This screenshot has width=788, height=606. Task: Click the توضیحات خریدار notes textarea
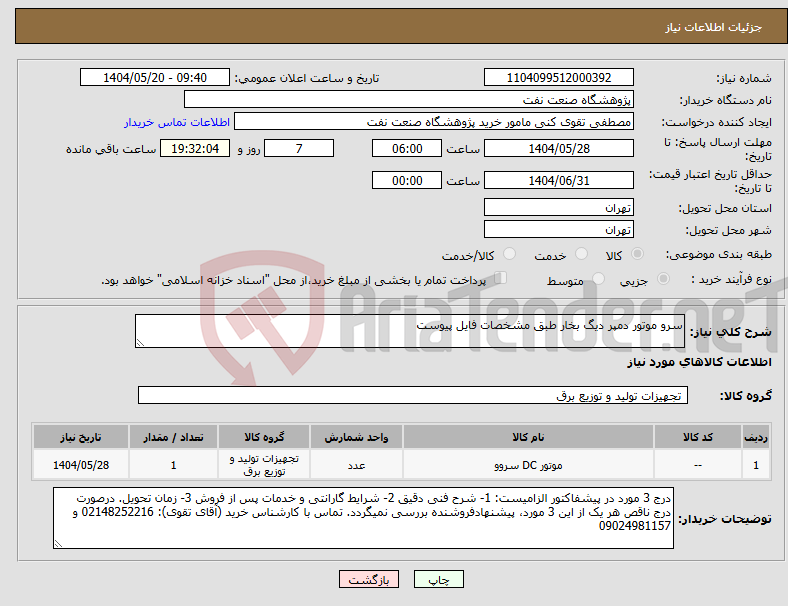click(x=363, y=518)
